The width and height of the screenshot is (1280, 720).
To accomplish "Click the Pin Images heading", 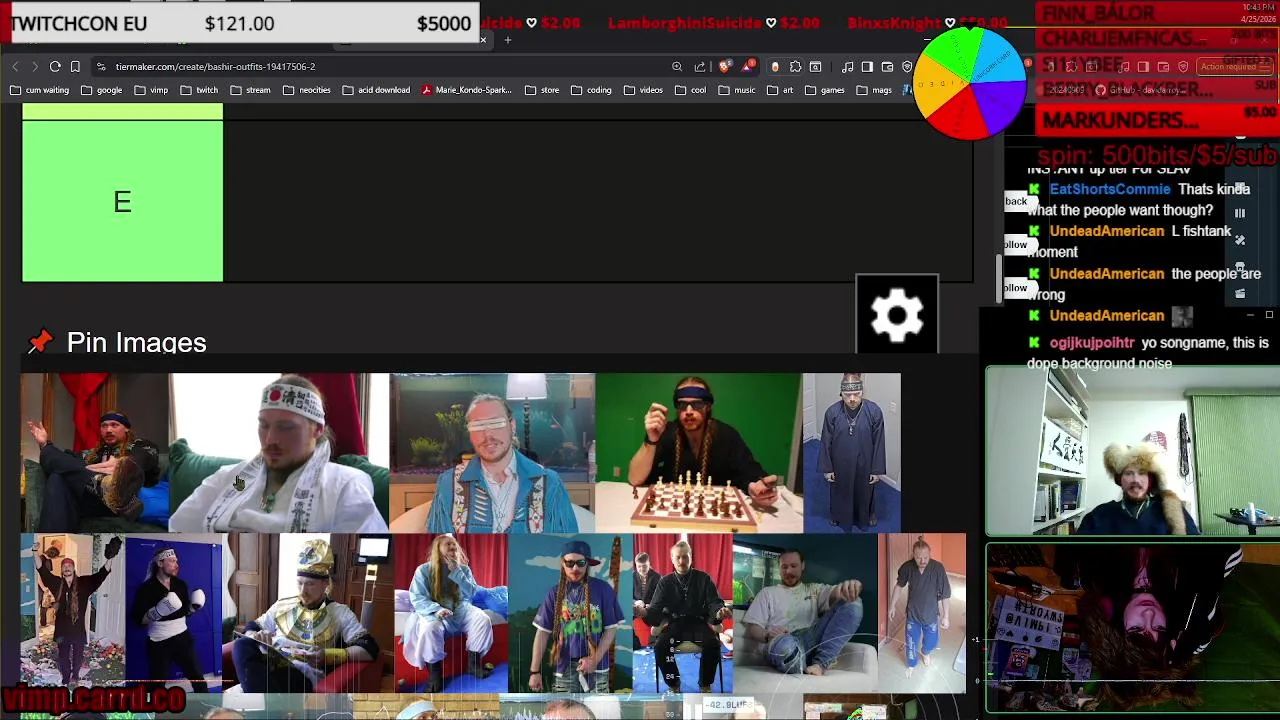I will 136,342.
